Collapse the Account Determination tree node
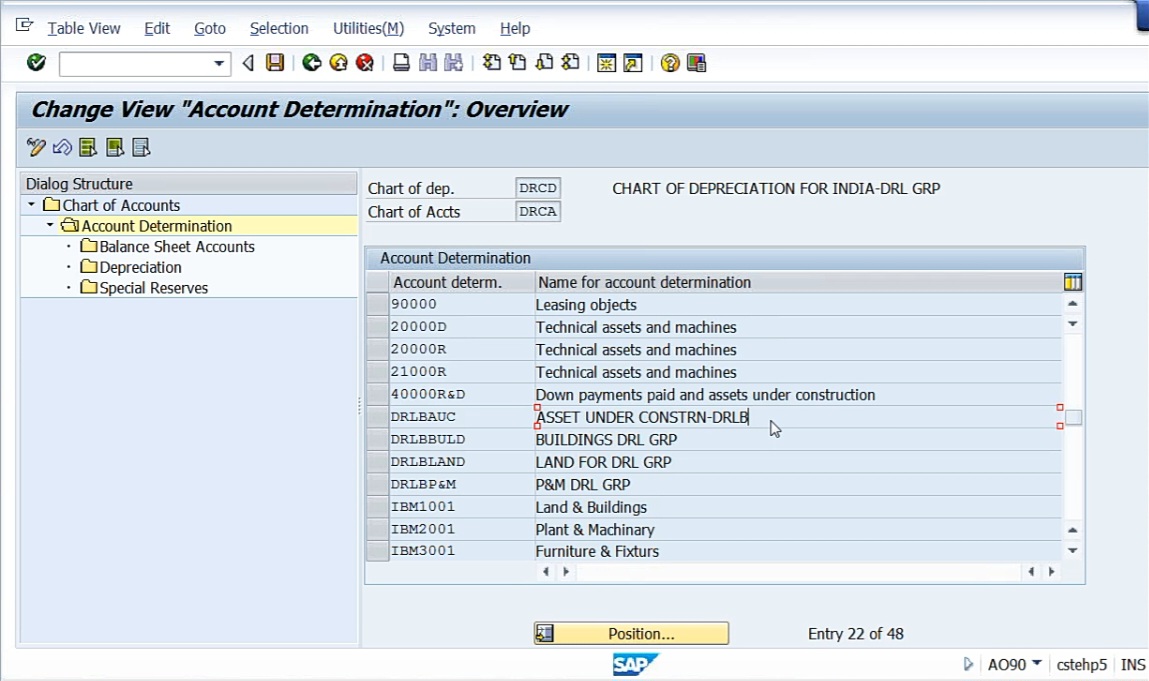This screenshot has height=681, width=1149. pos(50,225)
